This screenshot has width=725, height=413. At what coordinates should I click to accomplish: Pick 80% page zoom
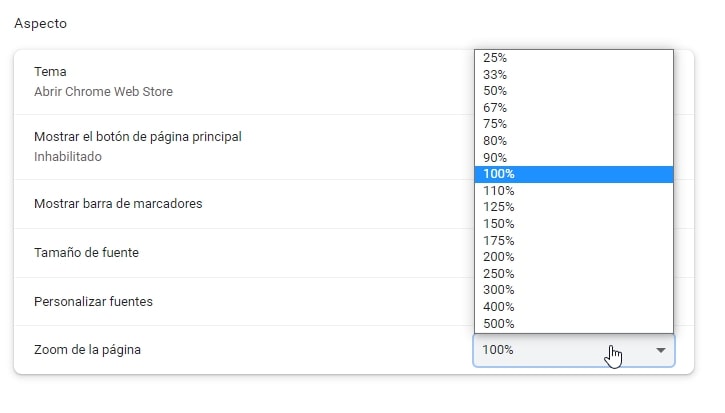tap(574, 141)
